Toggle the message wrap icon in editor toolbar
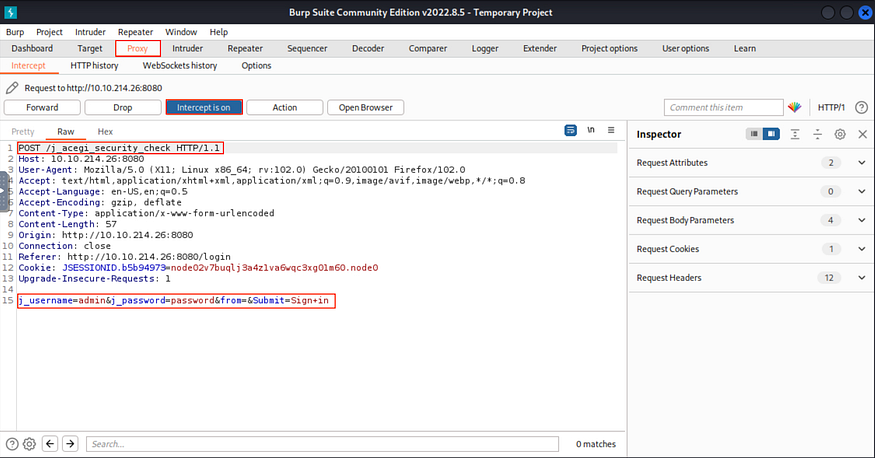Image resolution: width=875 pixels, height=458 pixels. click(x=570, y=131)
